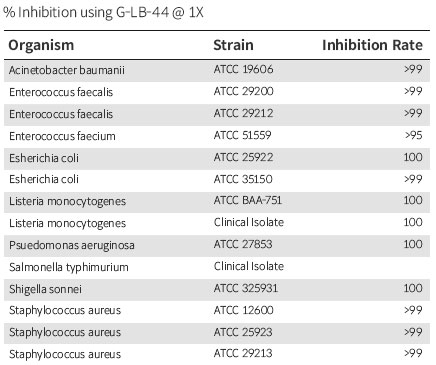Select Psuedomonas aeruginosa organism cell
The width and height of the screenshot is (436, 365).
(72, 245)
